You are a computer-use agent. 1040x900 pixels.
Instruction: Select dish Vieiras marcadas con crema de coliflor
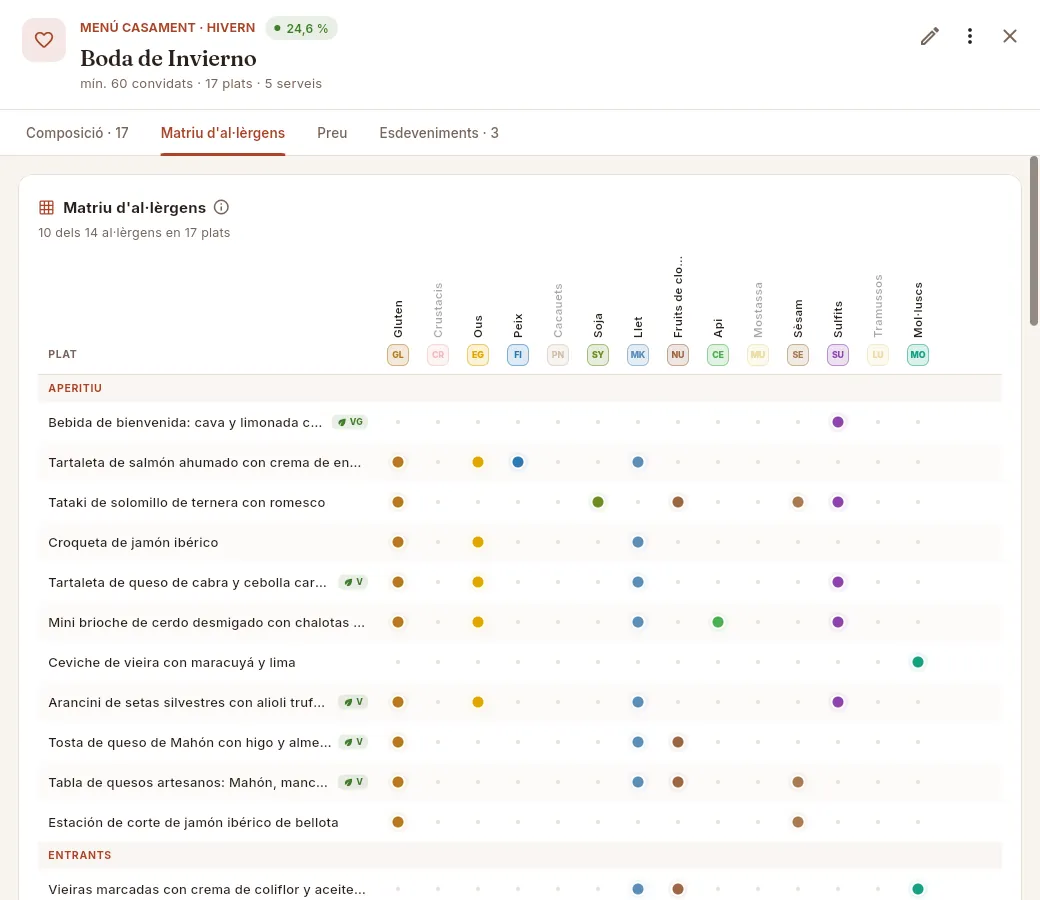[207, 889]
